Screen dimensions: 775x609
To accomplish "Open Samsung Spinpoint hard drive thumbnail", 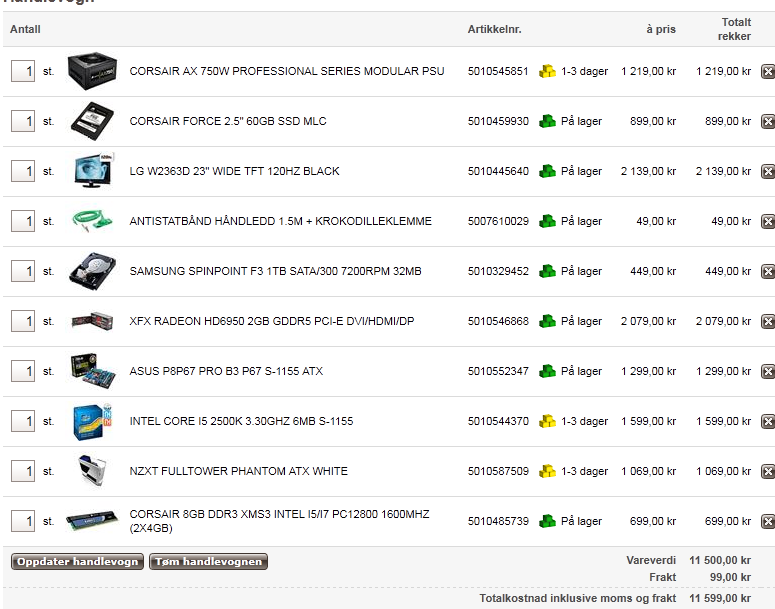I will pos(92,271).
